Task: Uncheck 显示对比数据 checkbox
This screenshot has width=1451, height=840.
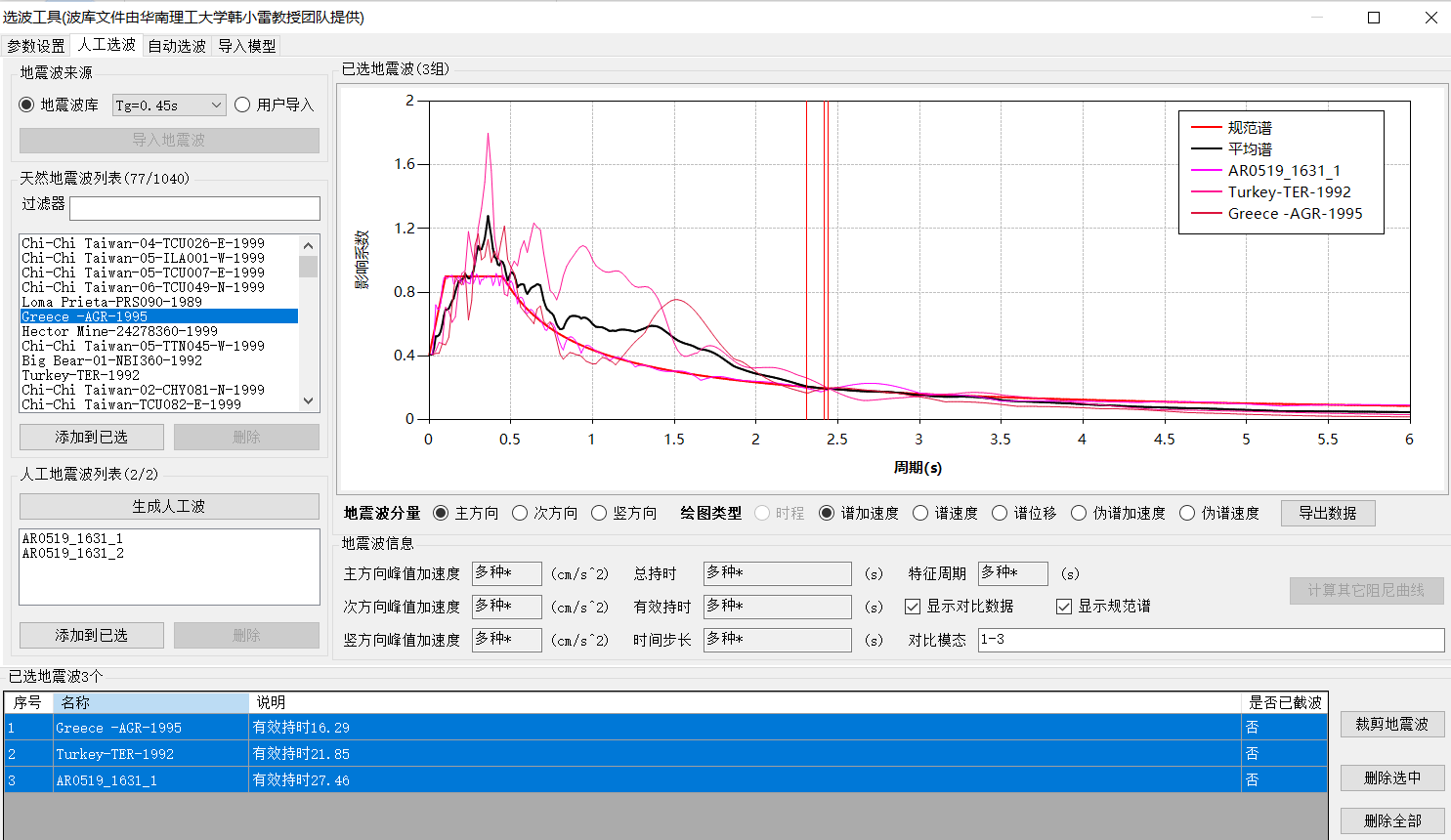Action: click(x=913, y=607)
